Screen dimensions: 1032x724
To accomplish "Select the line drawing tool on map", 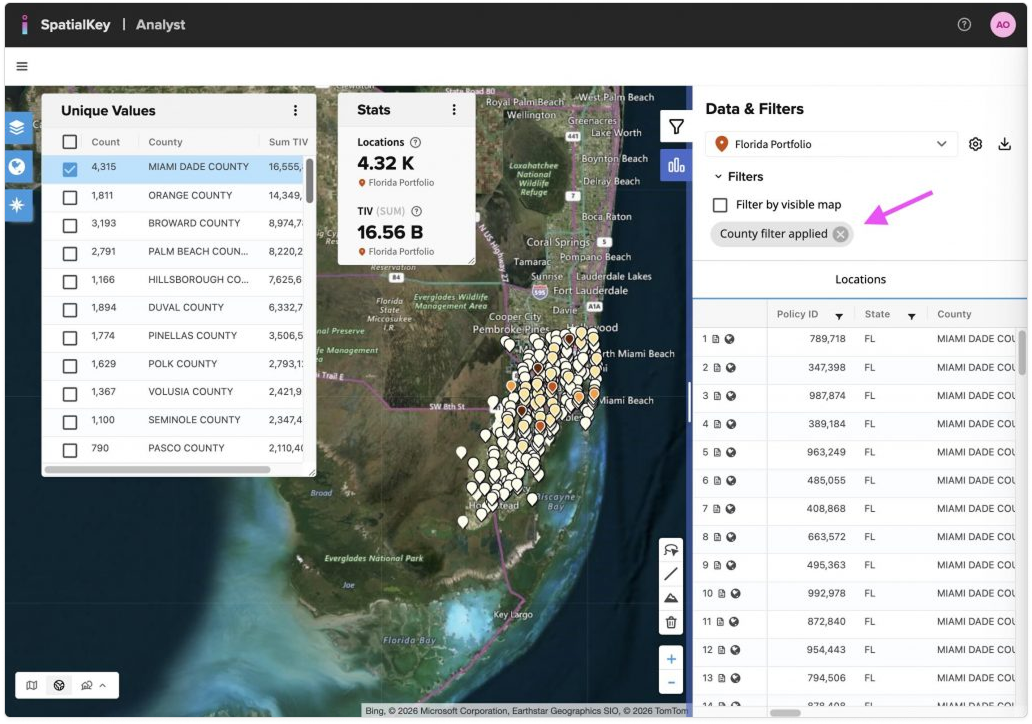I will pos(671,574).
